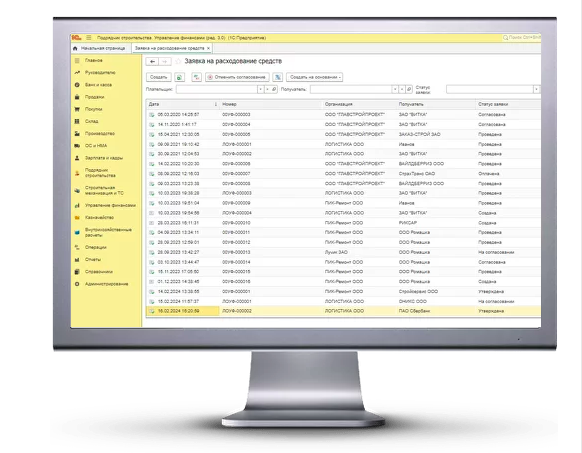582x453 pixels.
Task: Close the Заявка на расходование средств tab
Action: [208, 48]
